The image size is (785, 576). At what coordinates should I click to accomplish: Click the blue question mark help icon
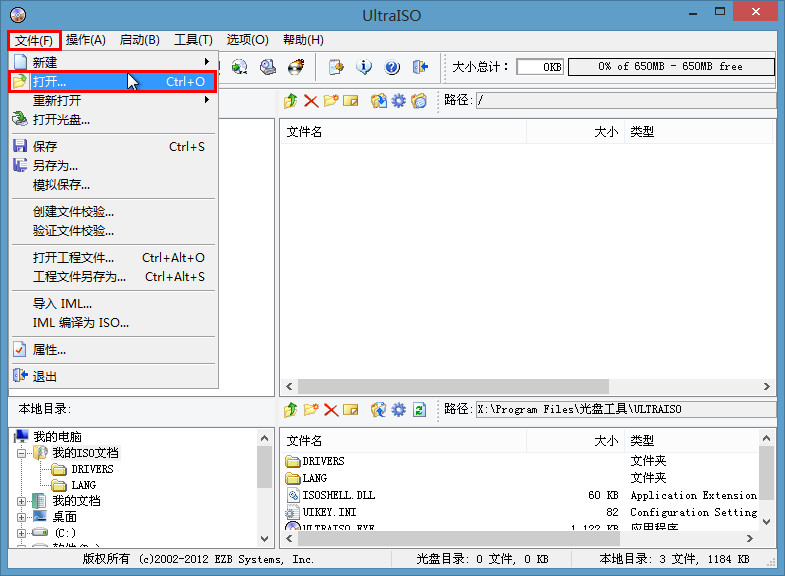[x=392, y=67]
